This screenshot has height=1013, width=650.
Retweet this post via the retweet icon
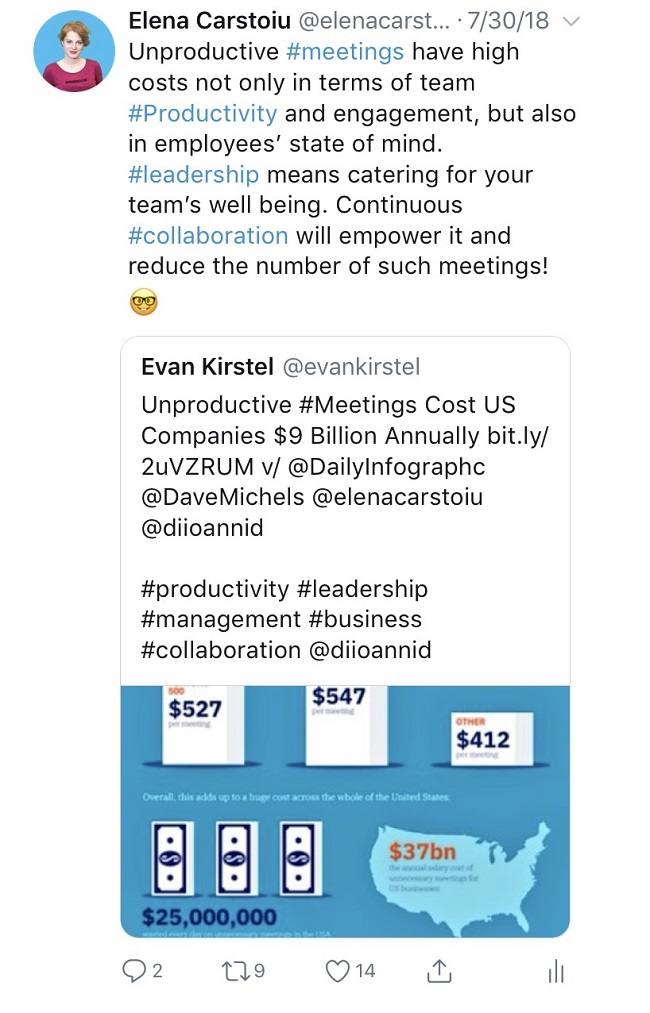click(232, 970)
